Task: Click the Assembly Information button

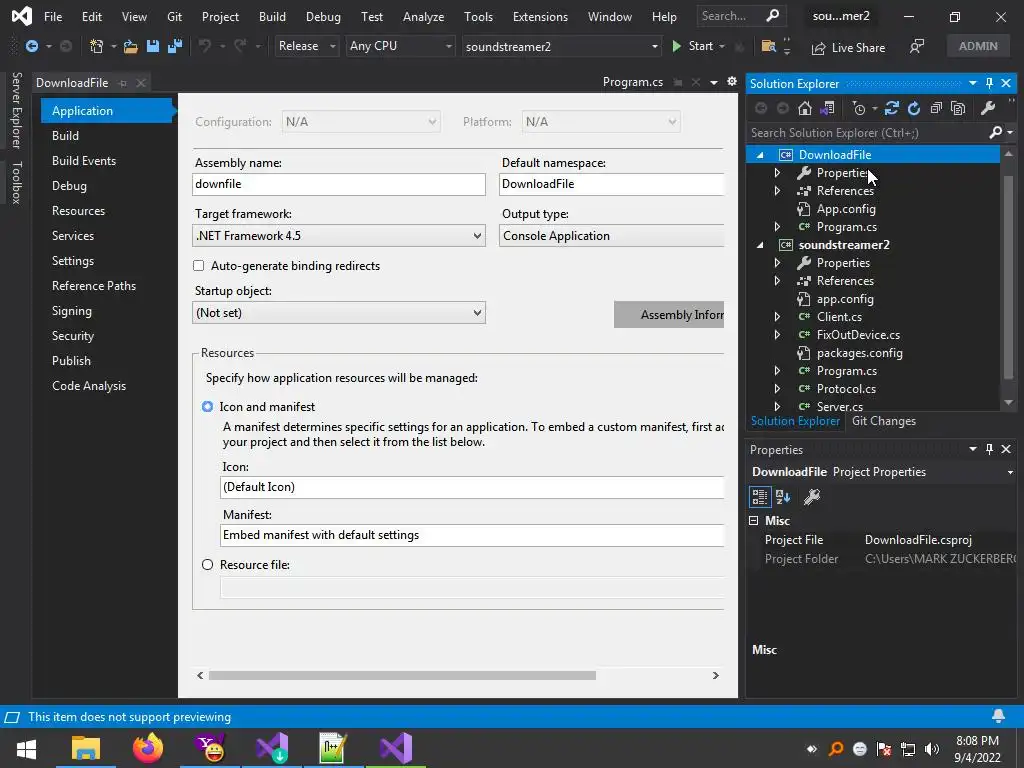Action: click(669, 315)
